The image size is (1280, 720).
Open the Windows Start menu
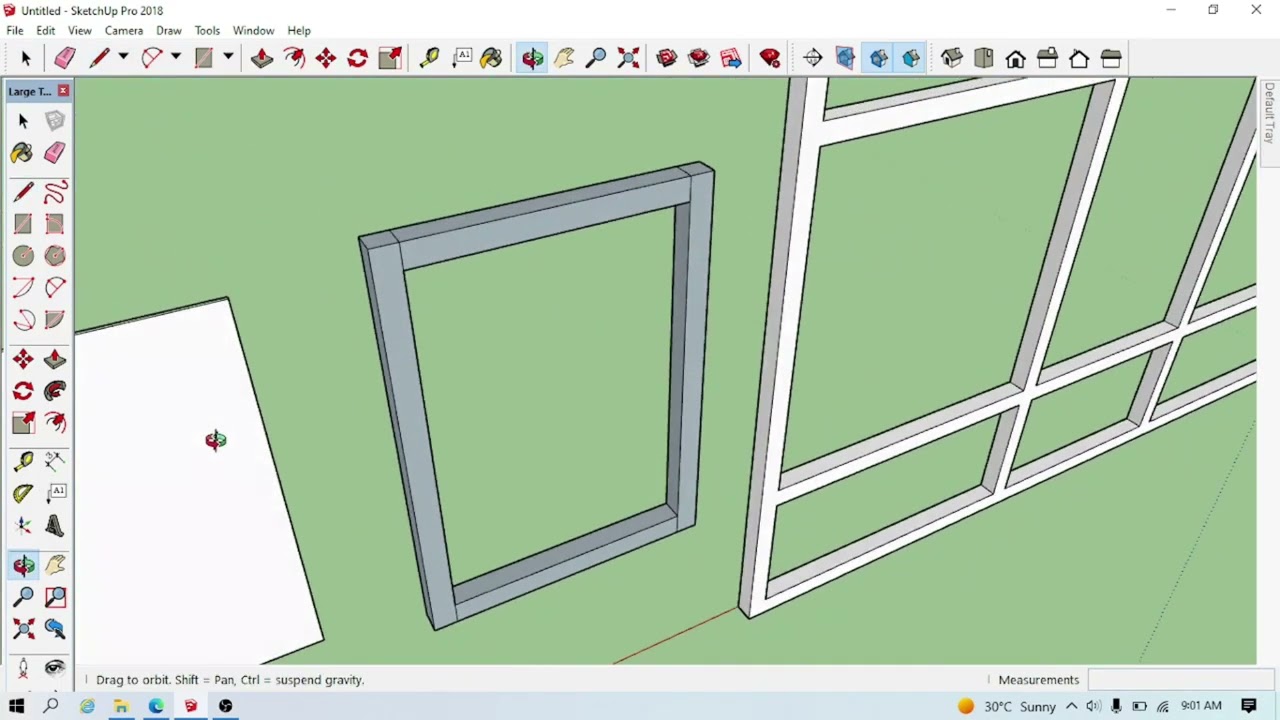(16, 706)
